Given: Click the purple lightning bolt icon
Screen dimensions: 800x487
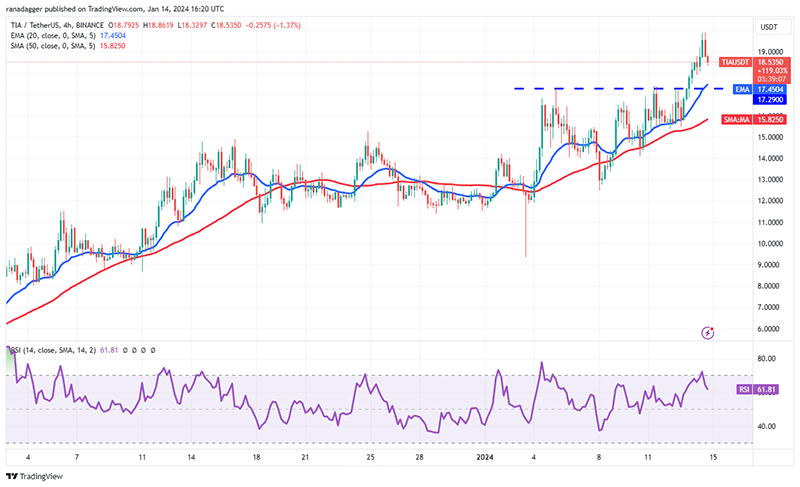Looking at the screenshot, I should click(x=708, y=333).
